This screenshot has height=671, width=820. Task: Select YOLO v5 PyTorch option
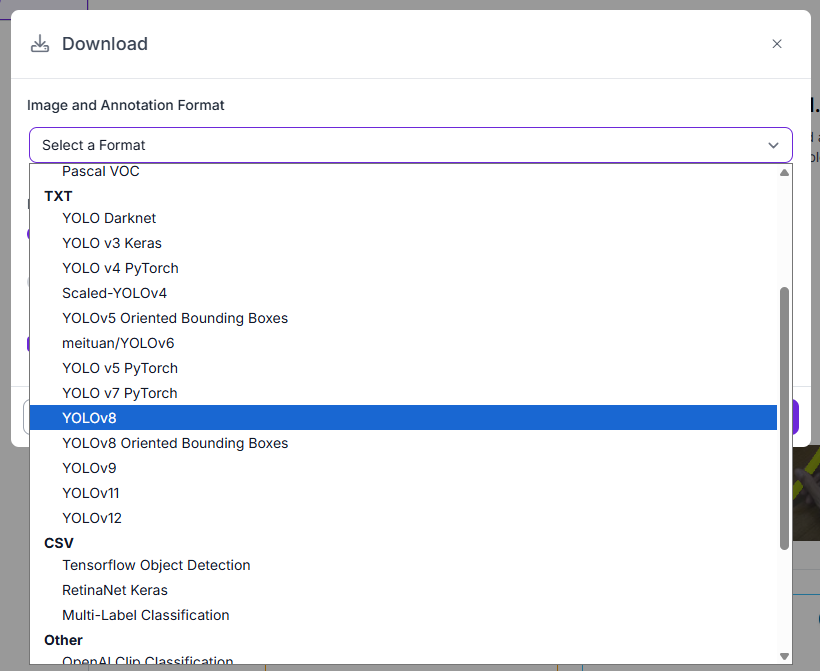120,368
